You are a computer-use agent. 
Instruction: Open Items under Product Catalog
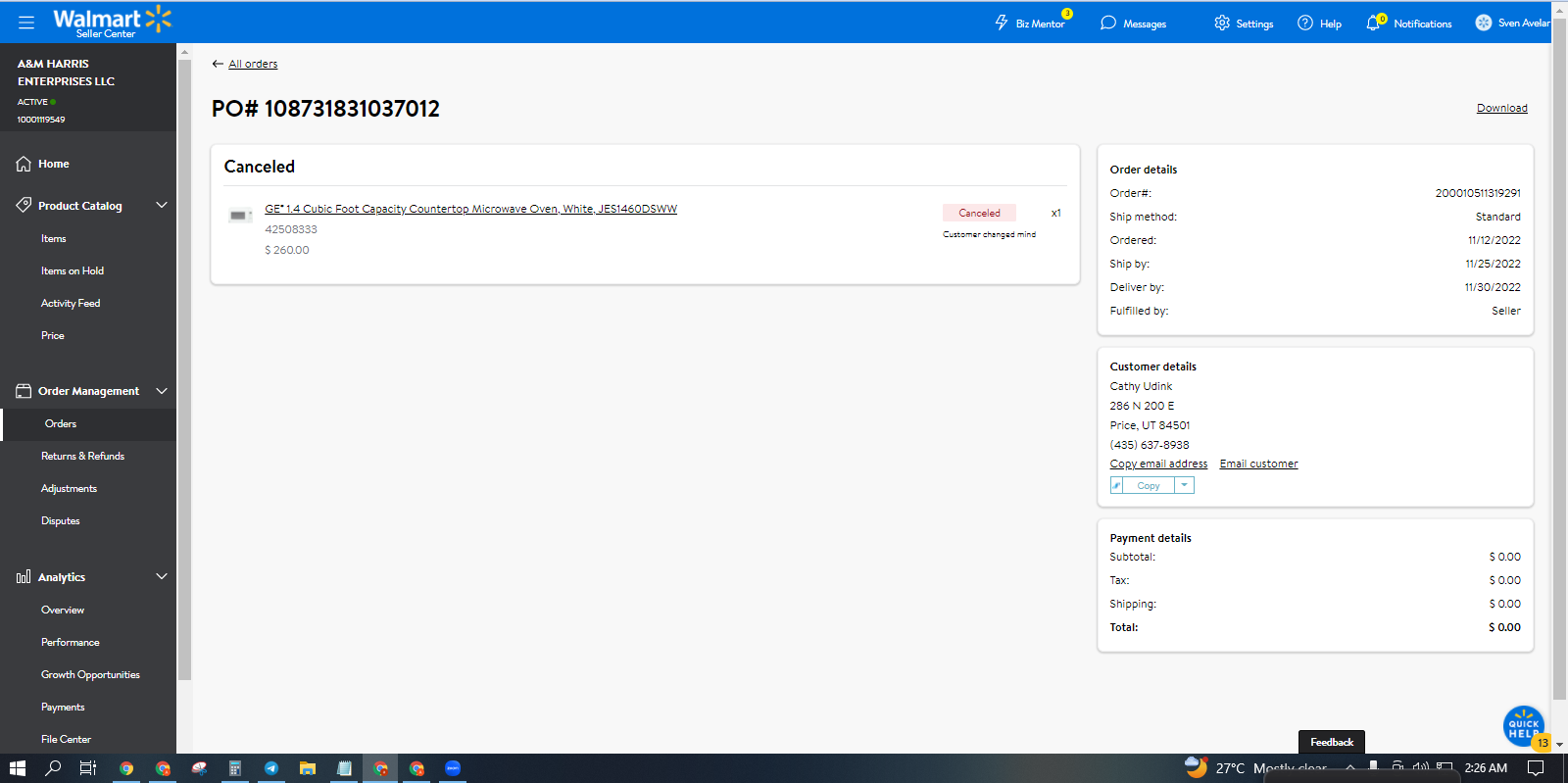54,238
